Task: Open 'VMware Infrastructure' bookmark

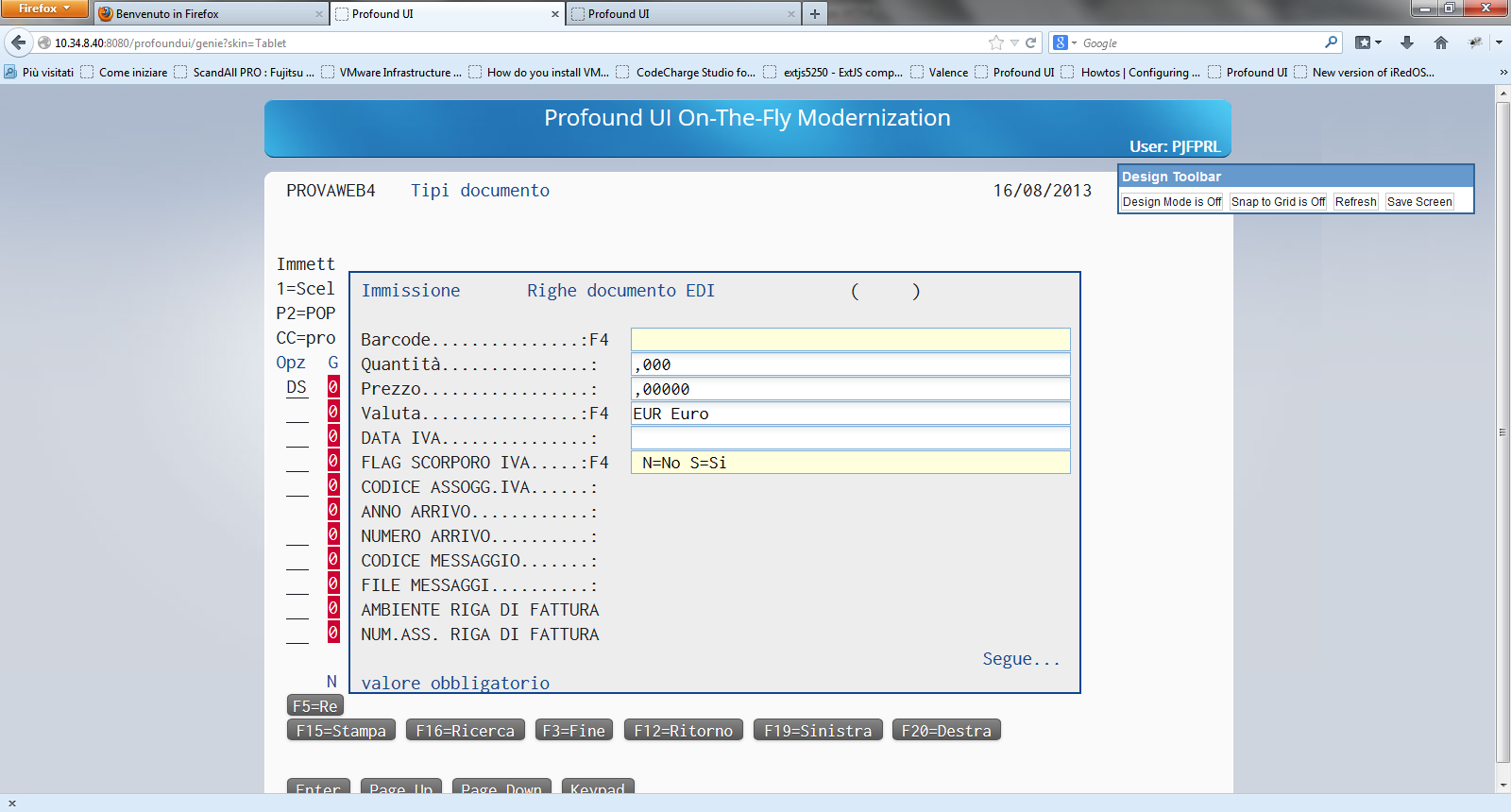Action: click(x=392, y=73)
